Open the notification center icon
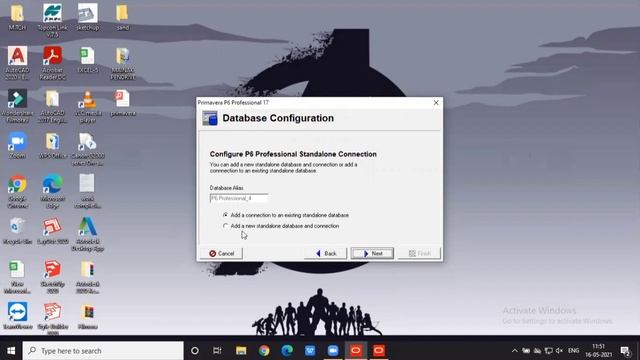This screenshot has height=360, width=640. 625,351
